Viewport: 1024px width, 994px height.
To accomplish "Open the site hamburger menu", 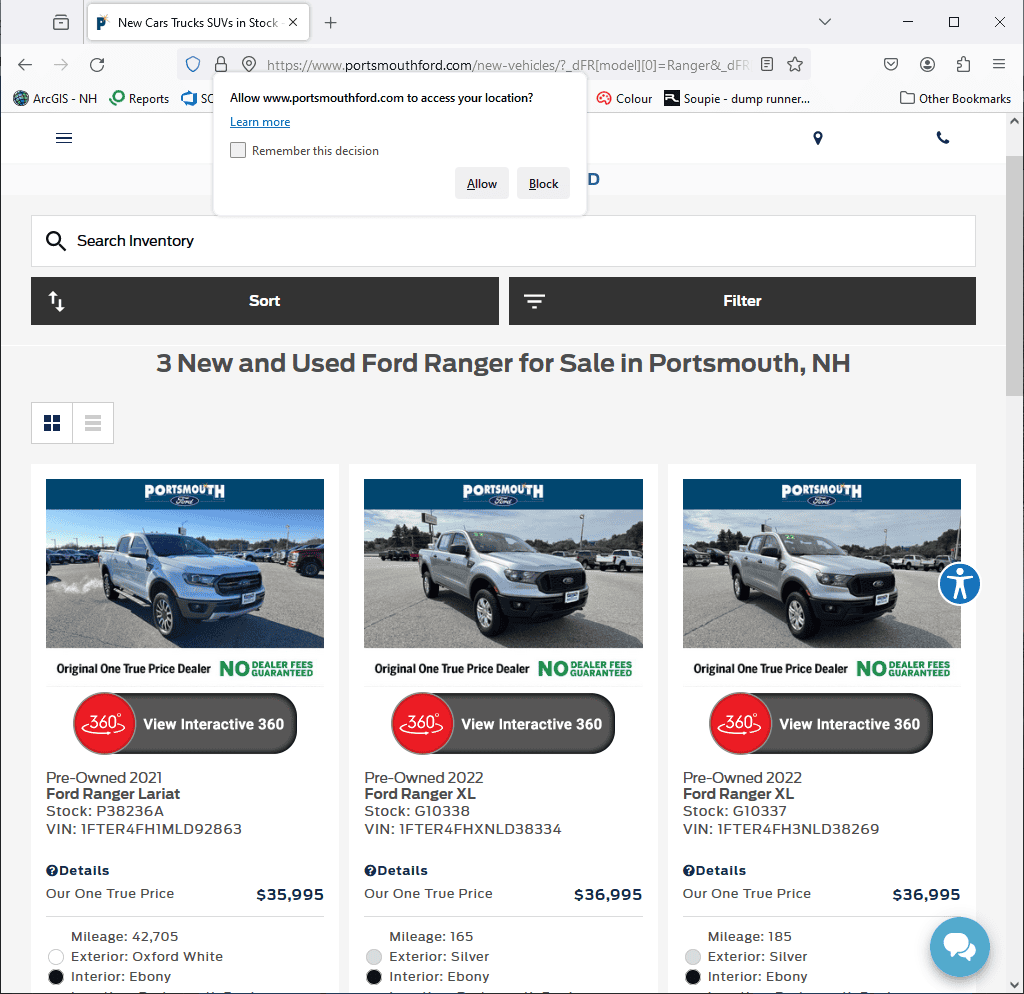I will [64, 138].
